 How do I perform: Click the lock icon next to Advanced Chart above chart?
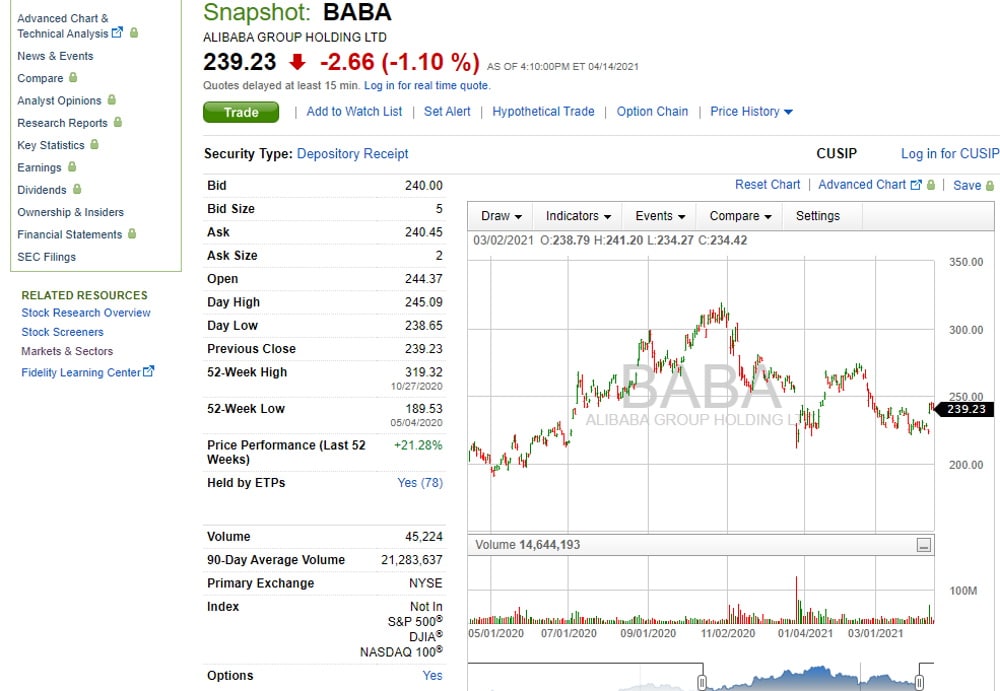coord(931,185)
